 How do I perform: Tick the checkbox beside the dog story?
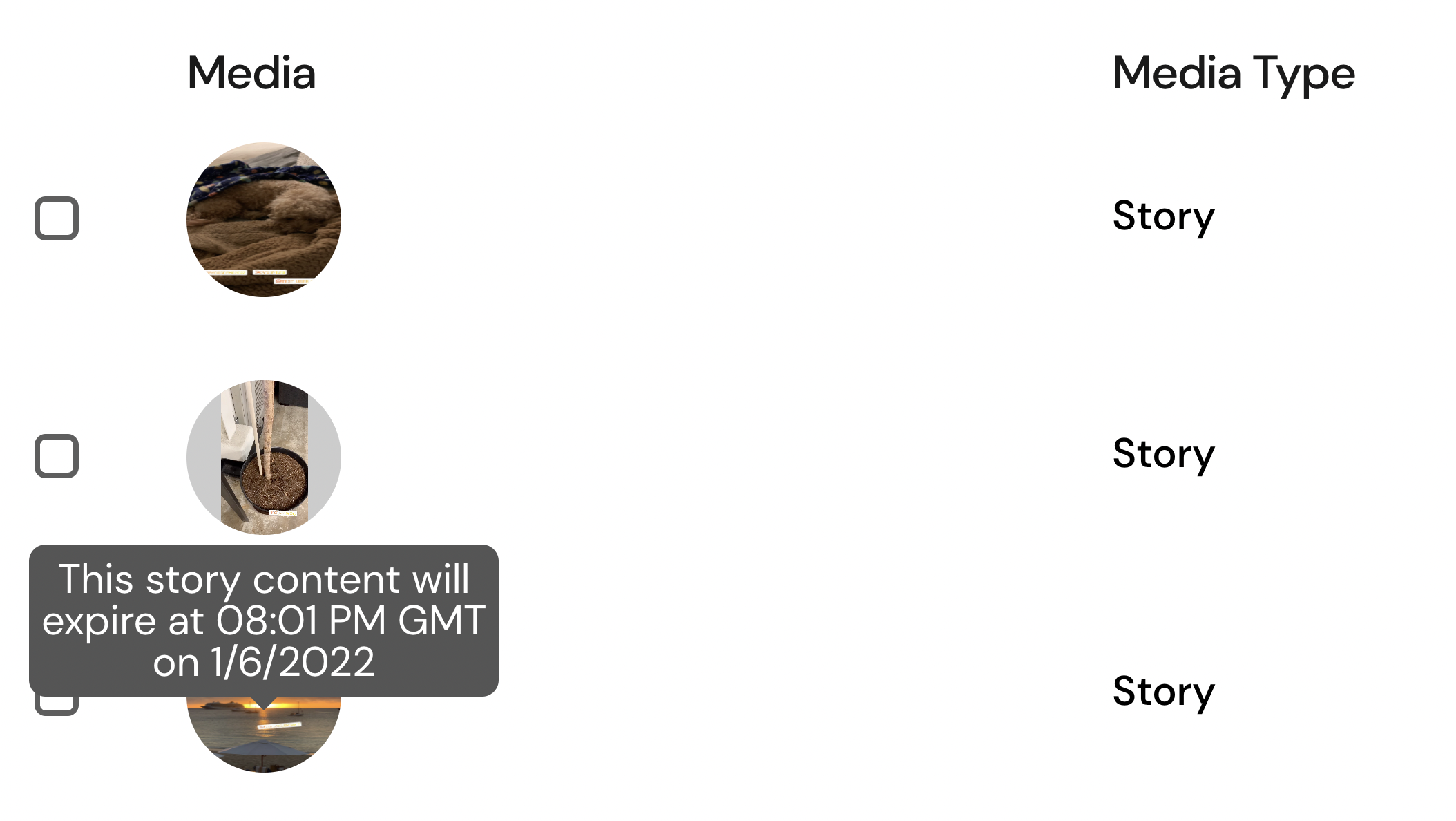pyautogui.click(x=57, y=218)
